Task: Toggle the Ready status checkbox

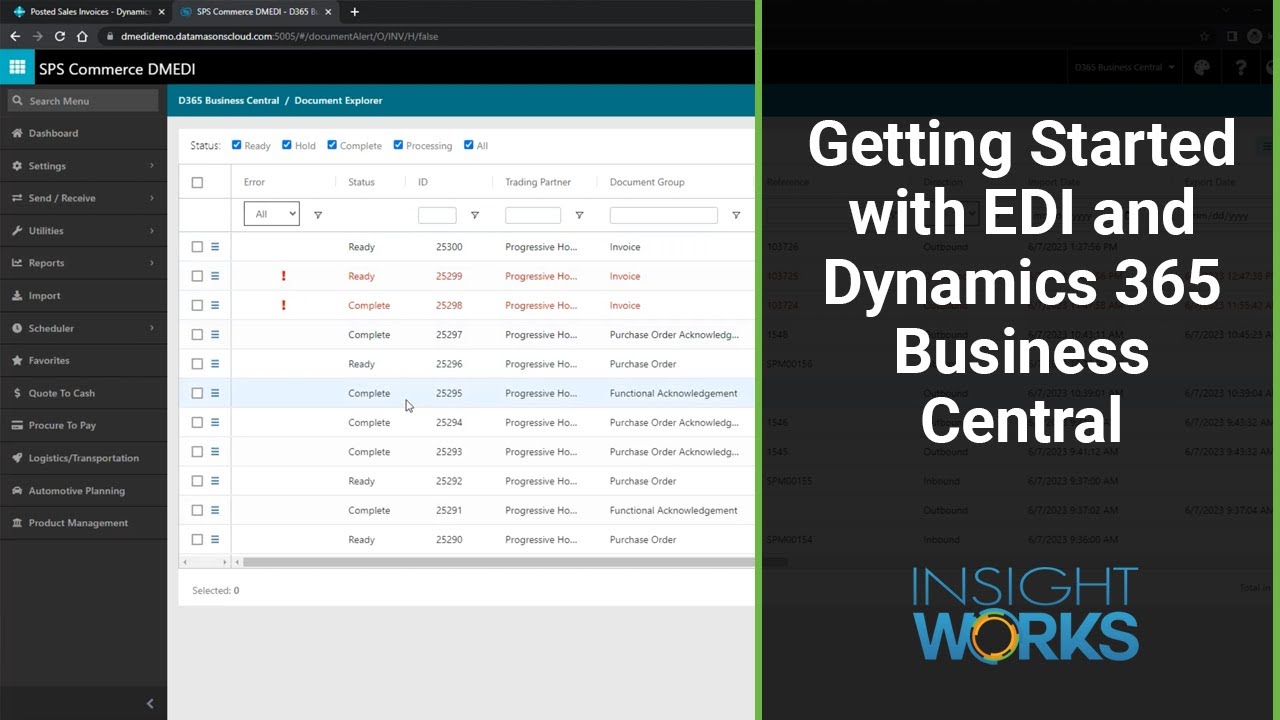Action: point(237,145)
